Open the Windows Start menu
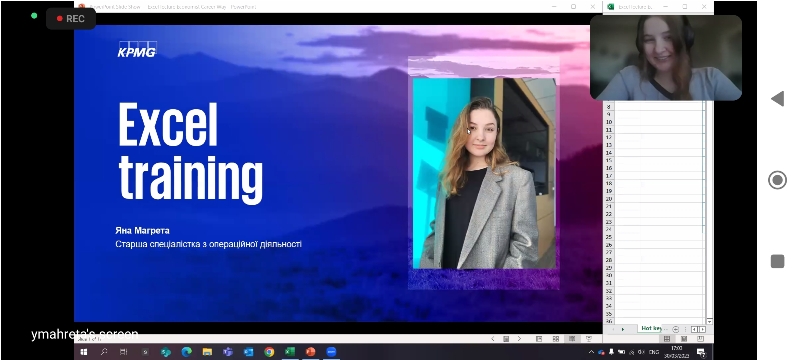The image size is (800, 360). (x=84, y=352)
